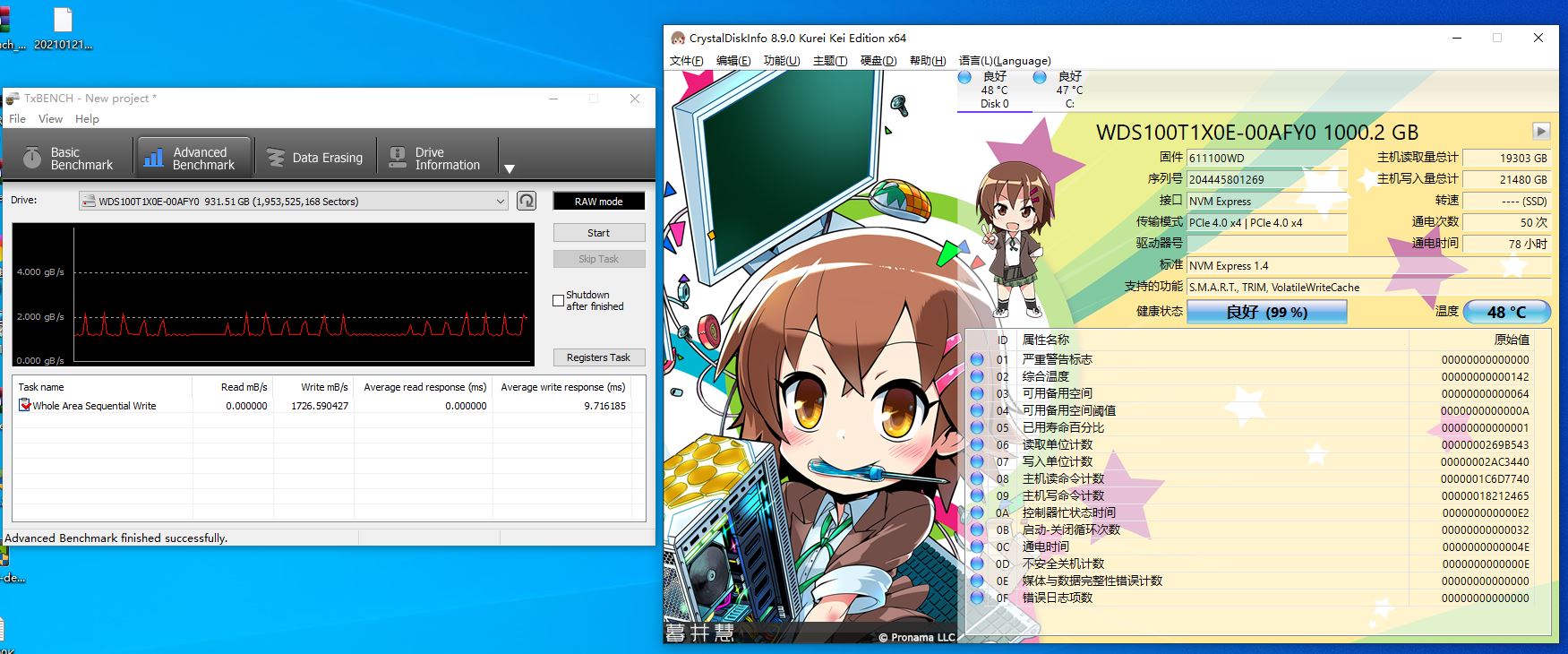Click the Write mB/s column header in TxBENCH

click(x=313, y=387)
